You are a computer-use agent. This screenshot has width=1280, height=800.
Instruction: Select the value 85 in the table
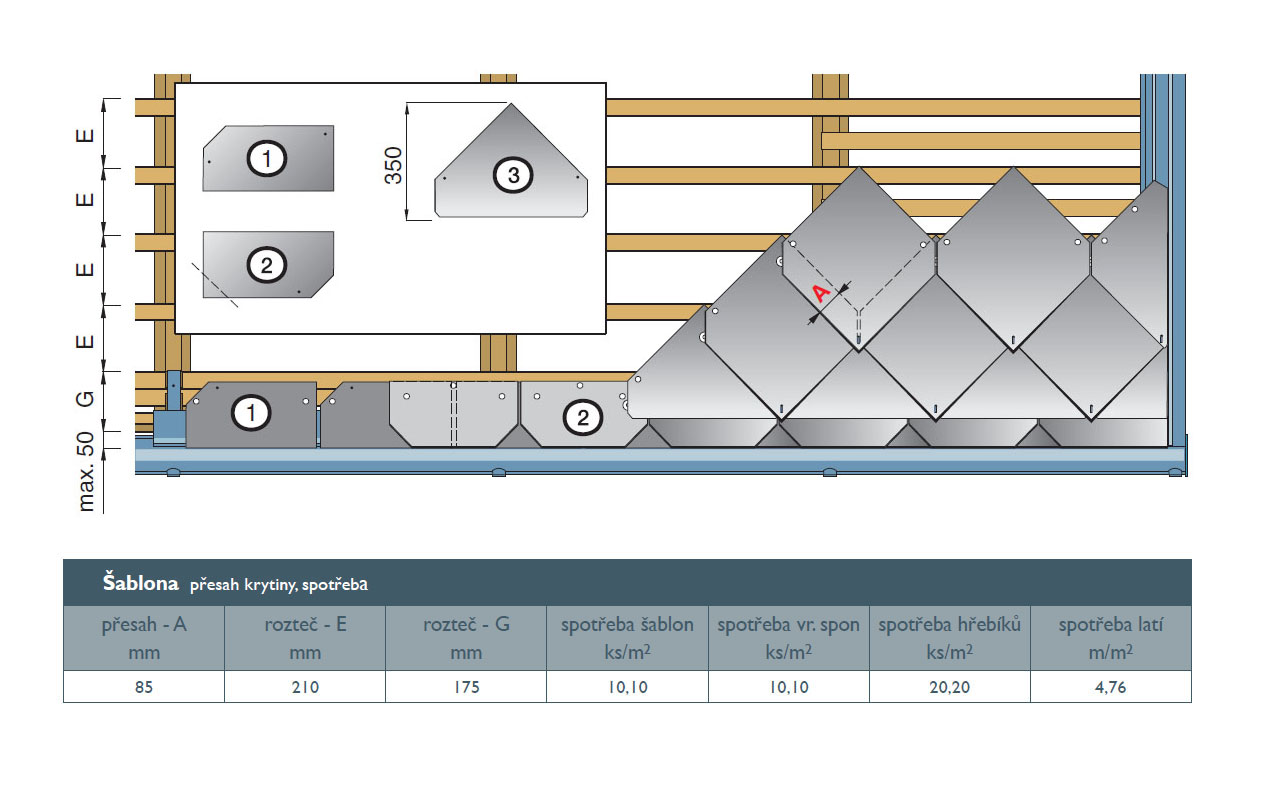144,687
